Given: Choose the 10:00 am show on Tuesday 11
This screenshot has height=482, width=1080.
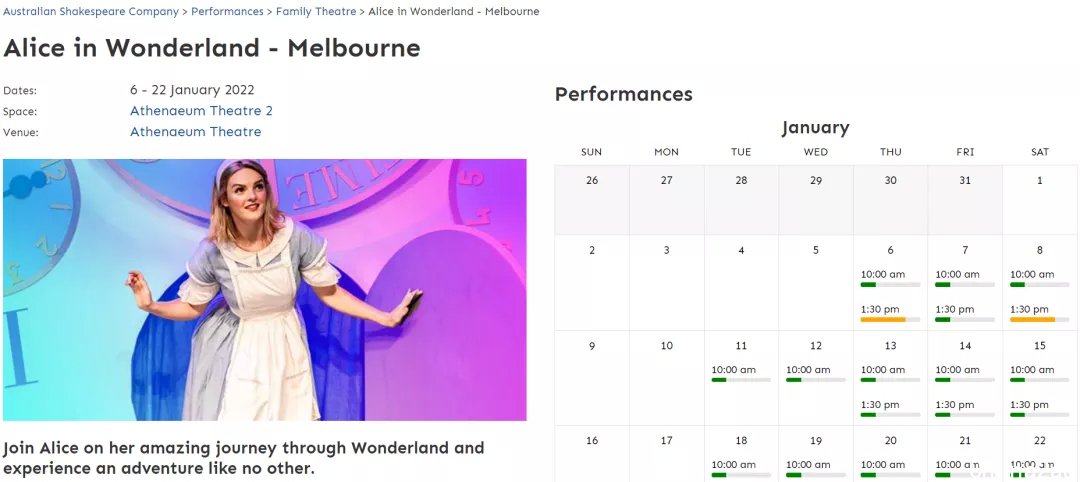Looking at the screenshot, I should (734, 370).
